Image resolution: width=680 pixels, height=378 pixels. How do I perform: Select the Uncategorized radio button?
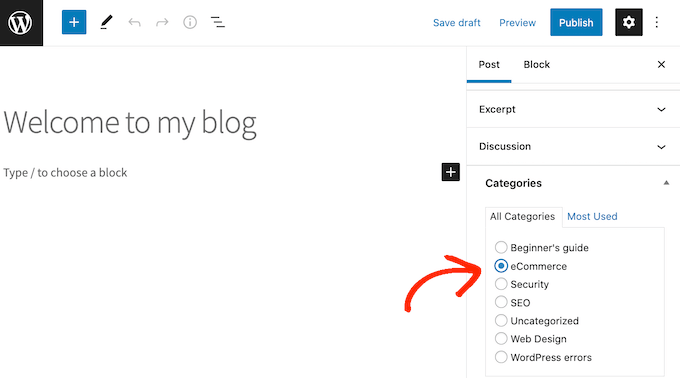(501, 320)
